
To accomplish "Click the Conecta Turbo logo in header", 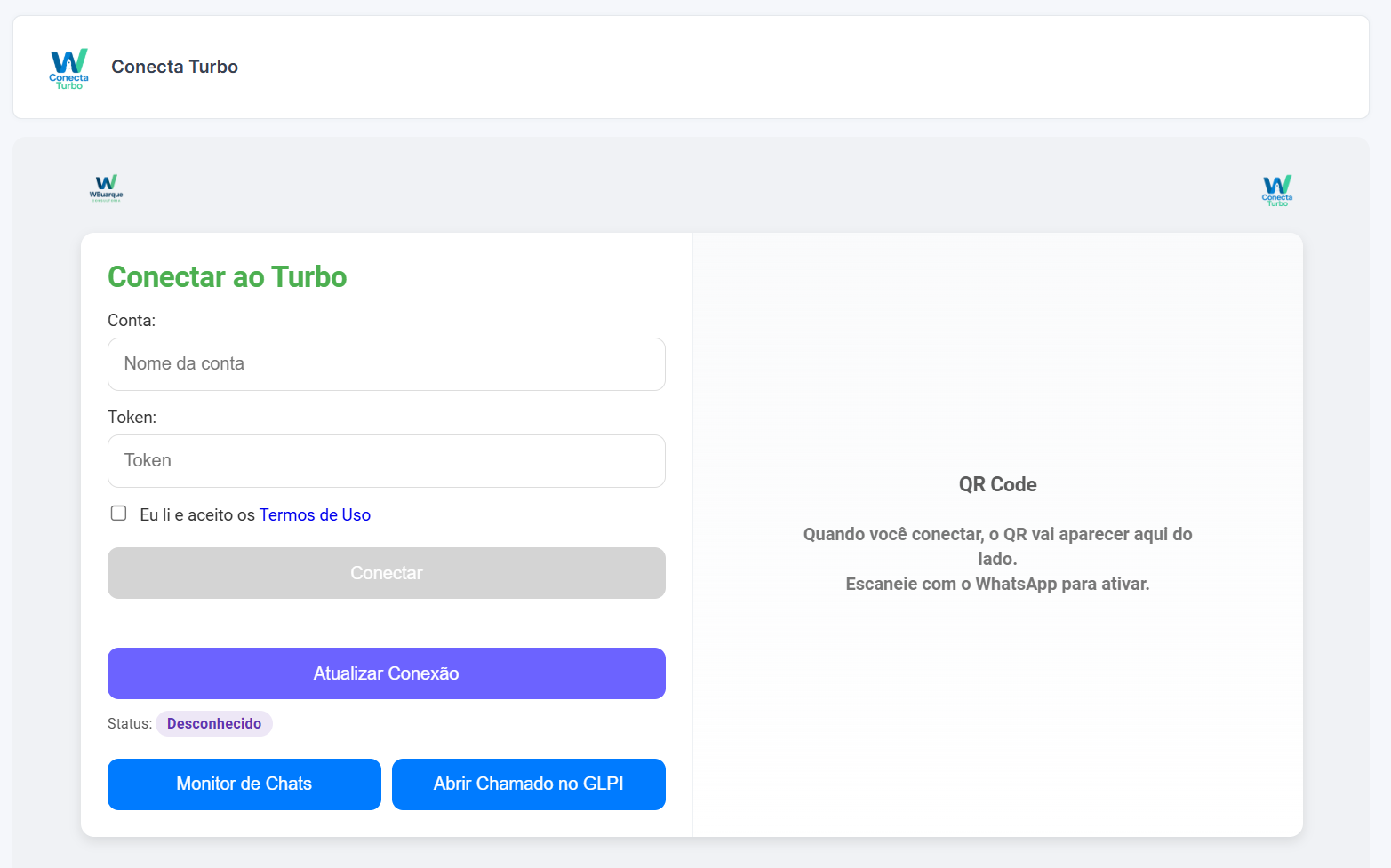I will click(68, 68).
